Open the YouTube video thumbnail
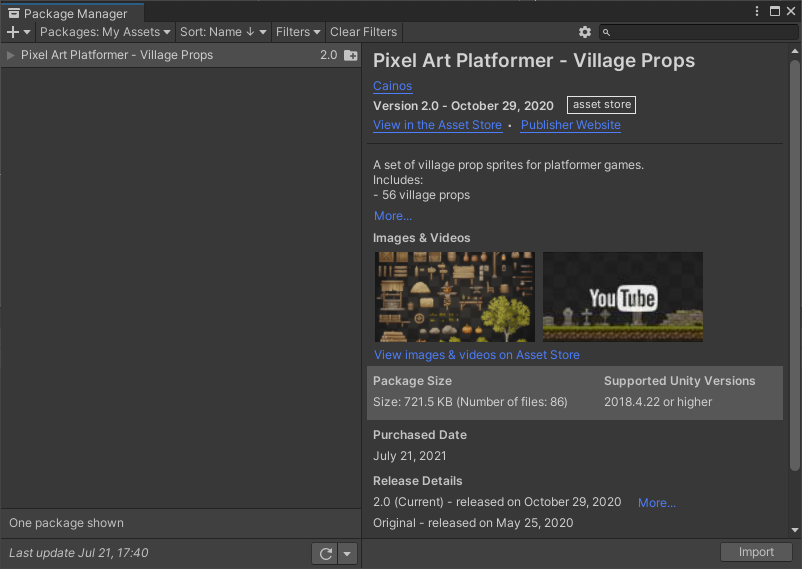 (x=622, y=297)
